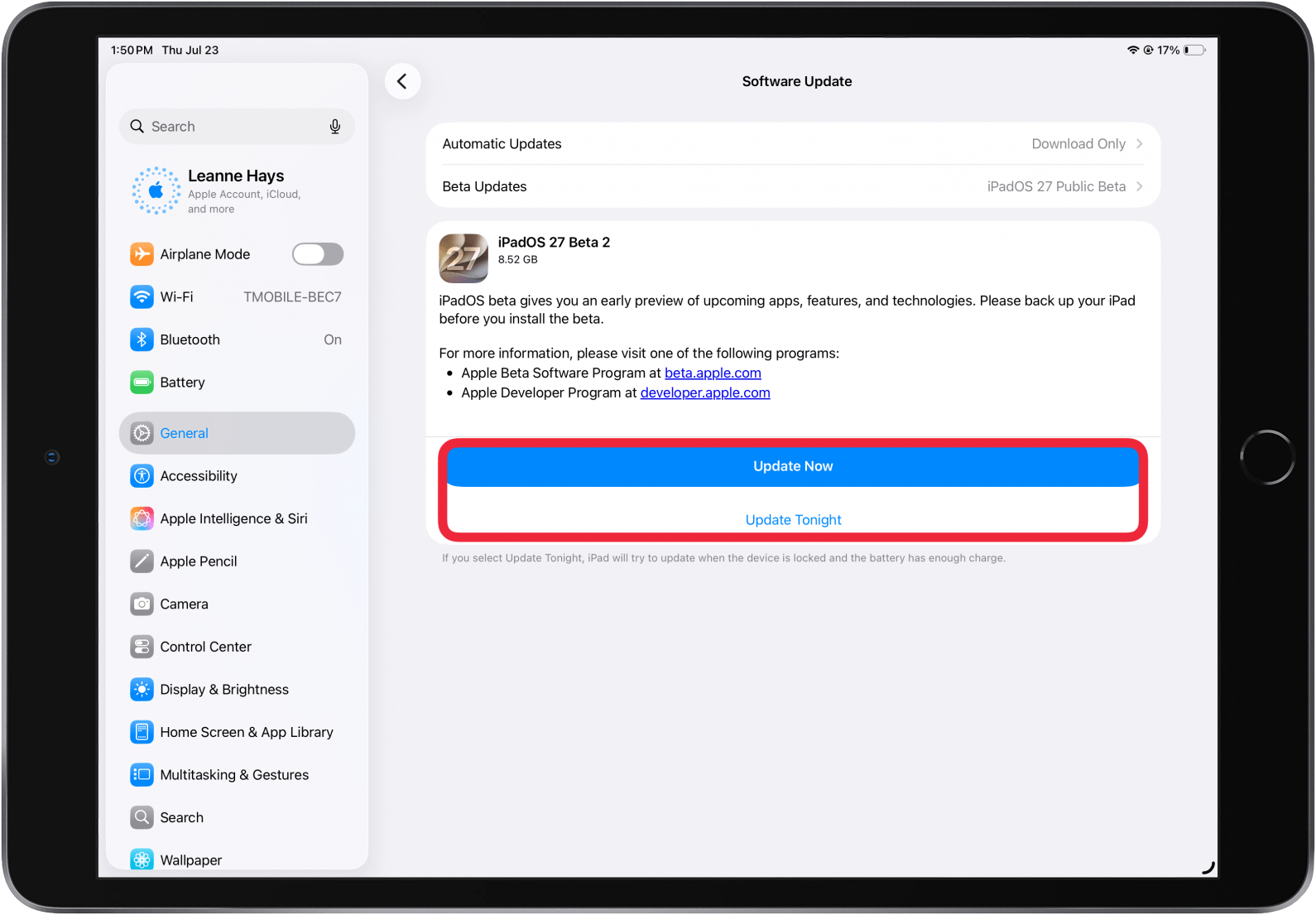Tap the Search settings magnifier icon
Screen dimensions: 1316x915
(142, 818)
